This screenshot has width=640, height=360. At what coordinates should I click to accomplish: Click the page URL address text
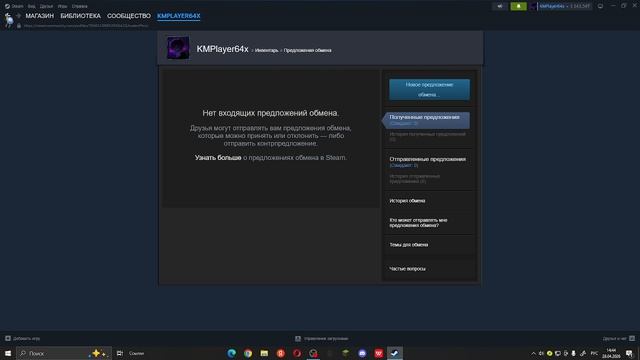[86, 26]
